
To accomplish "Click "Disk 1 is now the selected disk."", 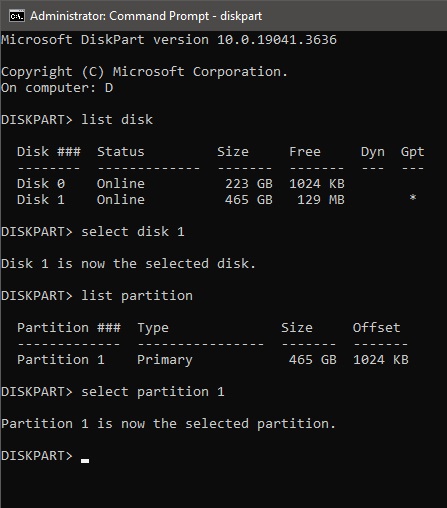I will coord(128,264).
